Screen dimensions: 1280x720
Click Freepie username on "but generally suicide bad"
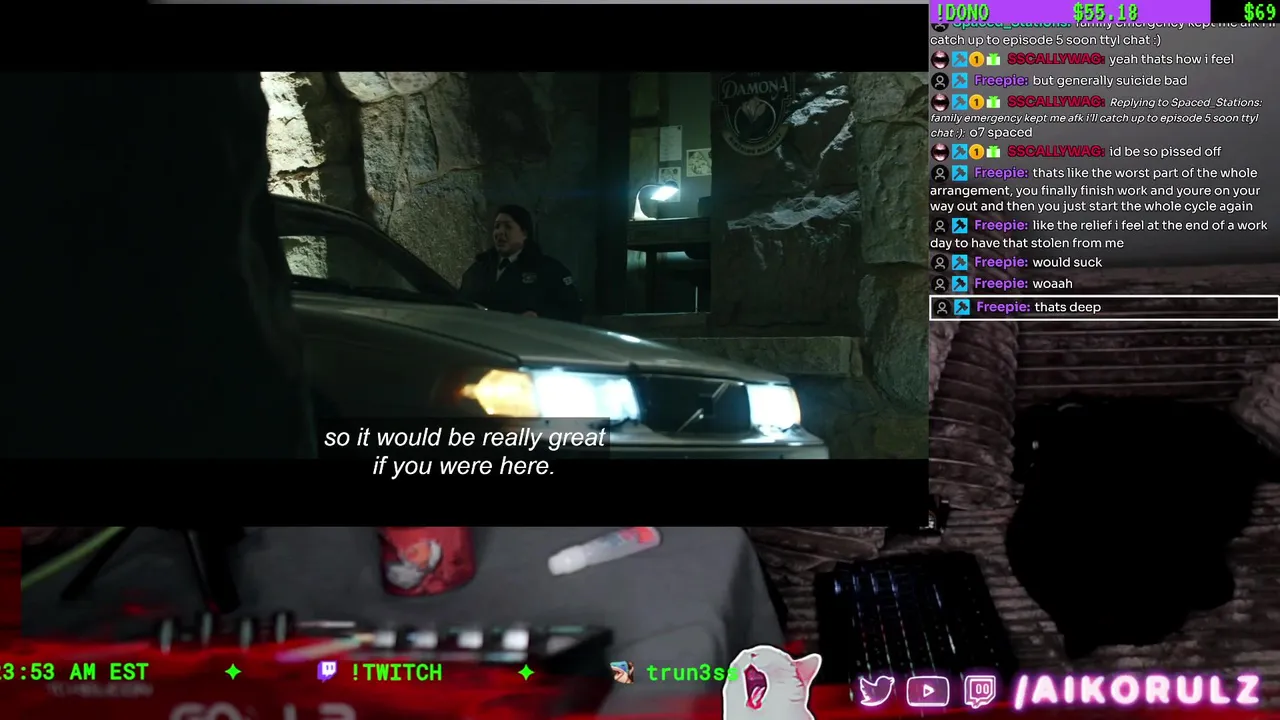(1001, 81)
